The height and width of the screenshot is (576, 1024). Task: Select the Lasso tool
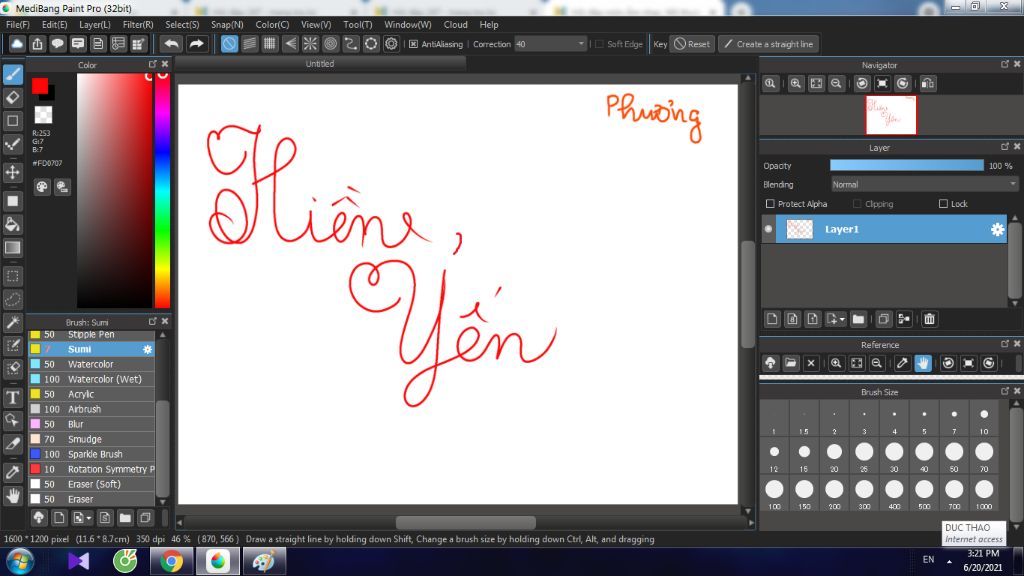12,299
